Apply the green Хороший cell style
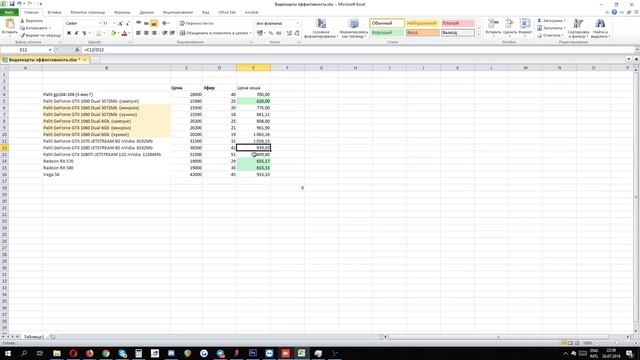Screen dimensions: 640x360 click(x=387, y=33)
